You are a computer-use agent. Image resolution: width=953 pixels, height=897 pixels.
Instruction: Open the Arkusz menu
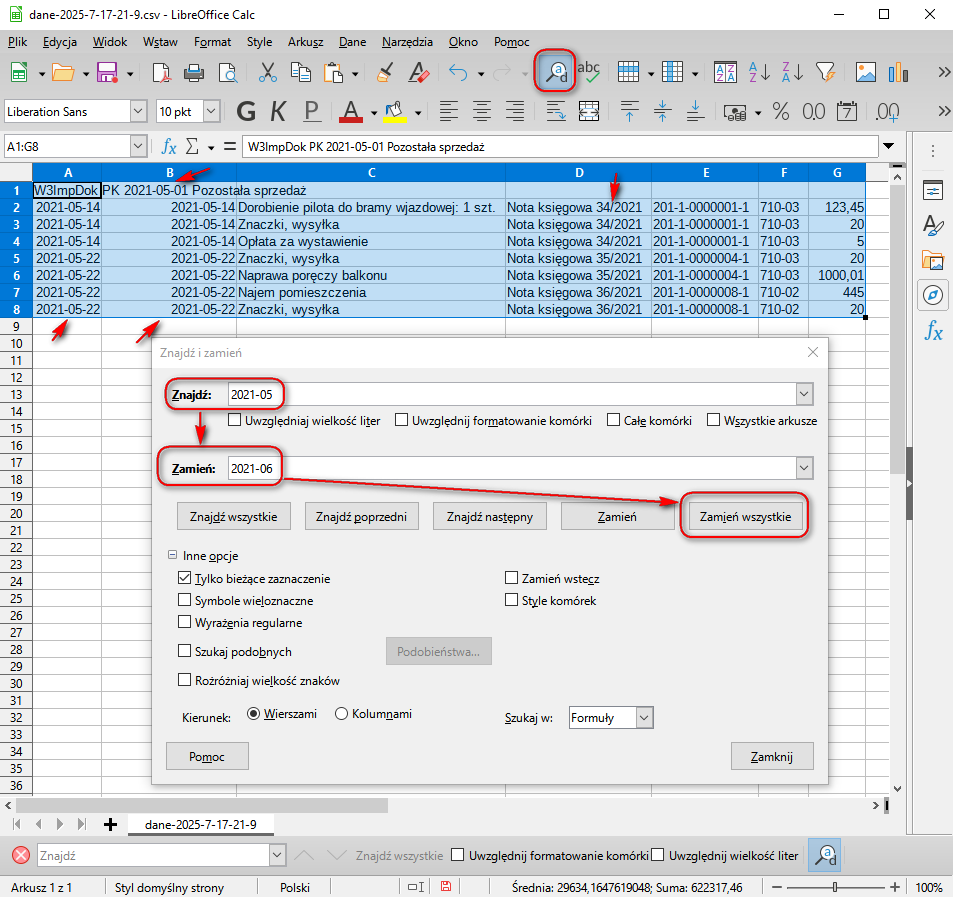pyautogui.click(x=305, y=42)
